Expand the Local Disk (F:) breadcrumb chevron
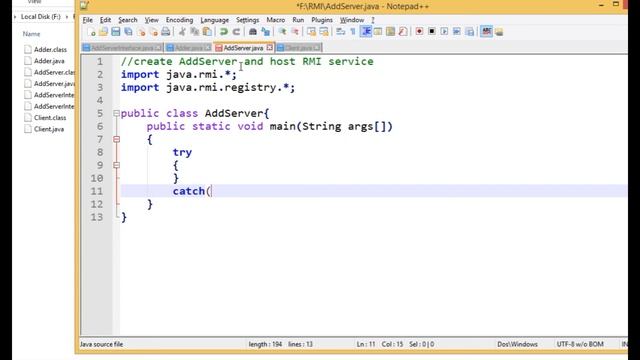Image resolution: width=640 pixels, height=360 pixels. pyautogui.click(x=67, y=17)
